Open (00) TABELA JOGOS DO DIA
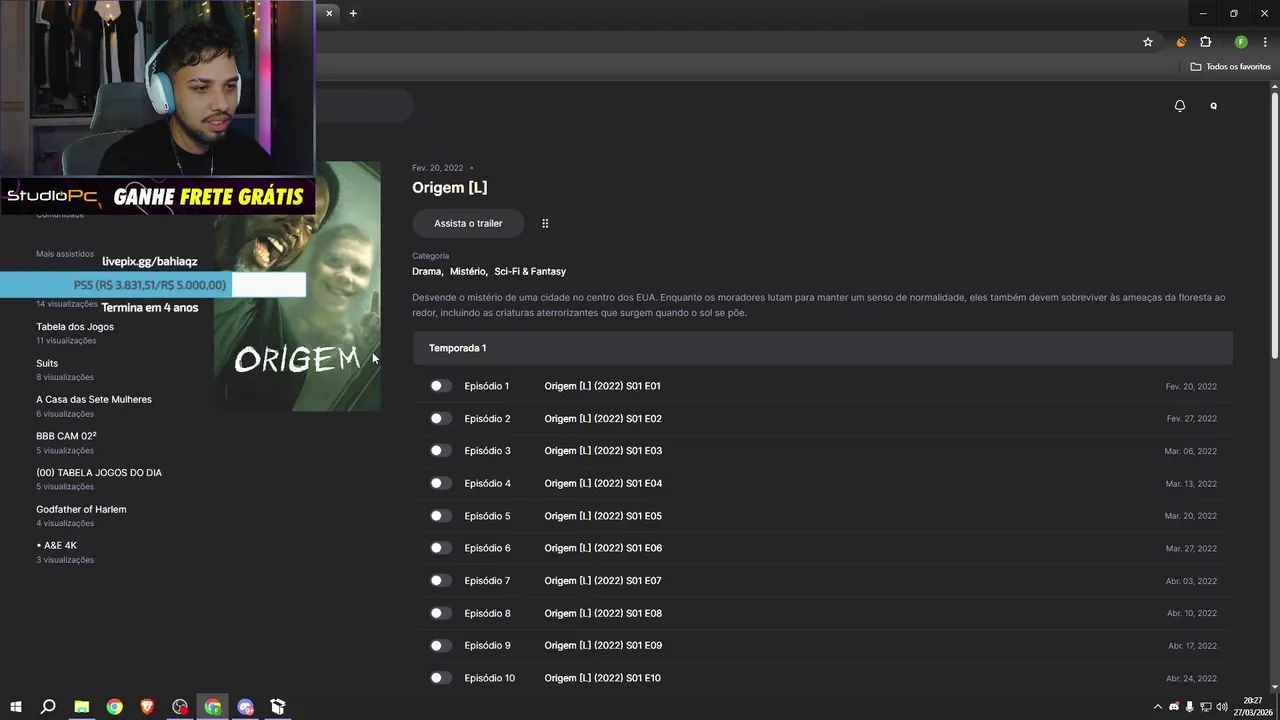Screen dimensions: 1280x720 click(x=99, y=472)
